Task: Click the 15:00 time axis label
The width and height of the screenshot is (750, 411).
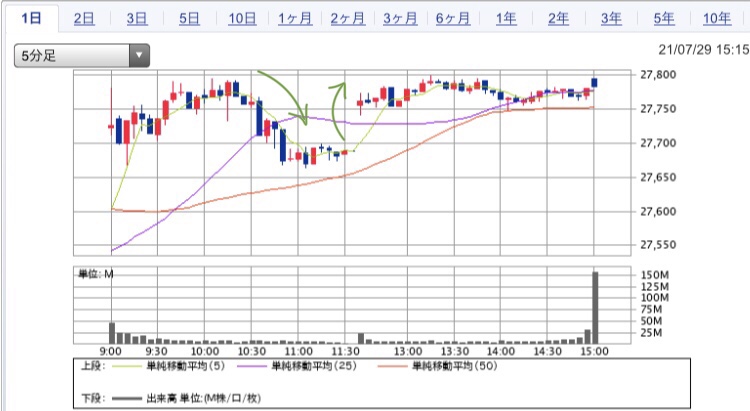Action: [594, 352]
